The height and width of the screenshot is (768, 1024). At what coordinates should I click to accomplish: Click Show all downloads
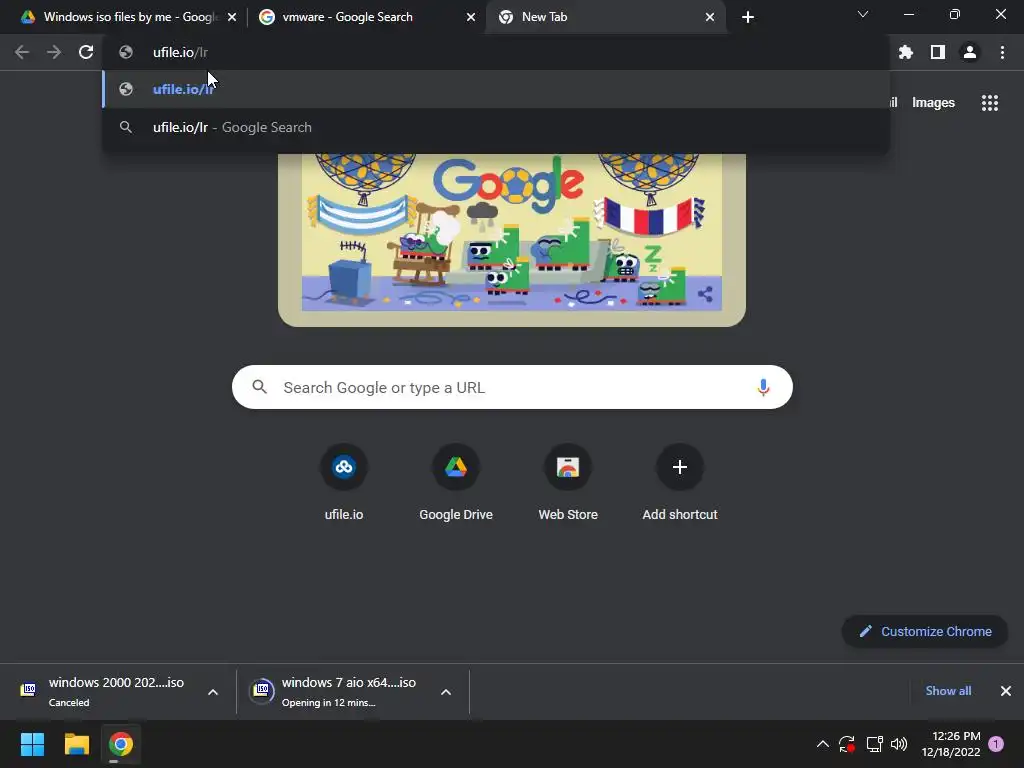(x=948, y=691)
